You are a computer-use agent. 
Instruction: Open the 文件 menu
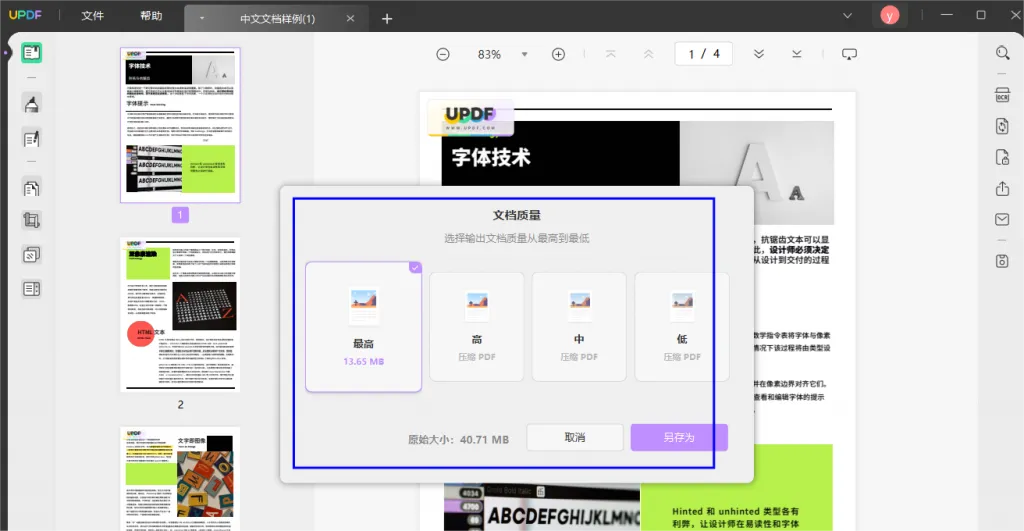coord(93,16)
